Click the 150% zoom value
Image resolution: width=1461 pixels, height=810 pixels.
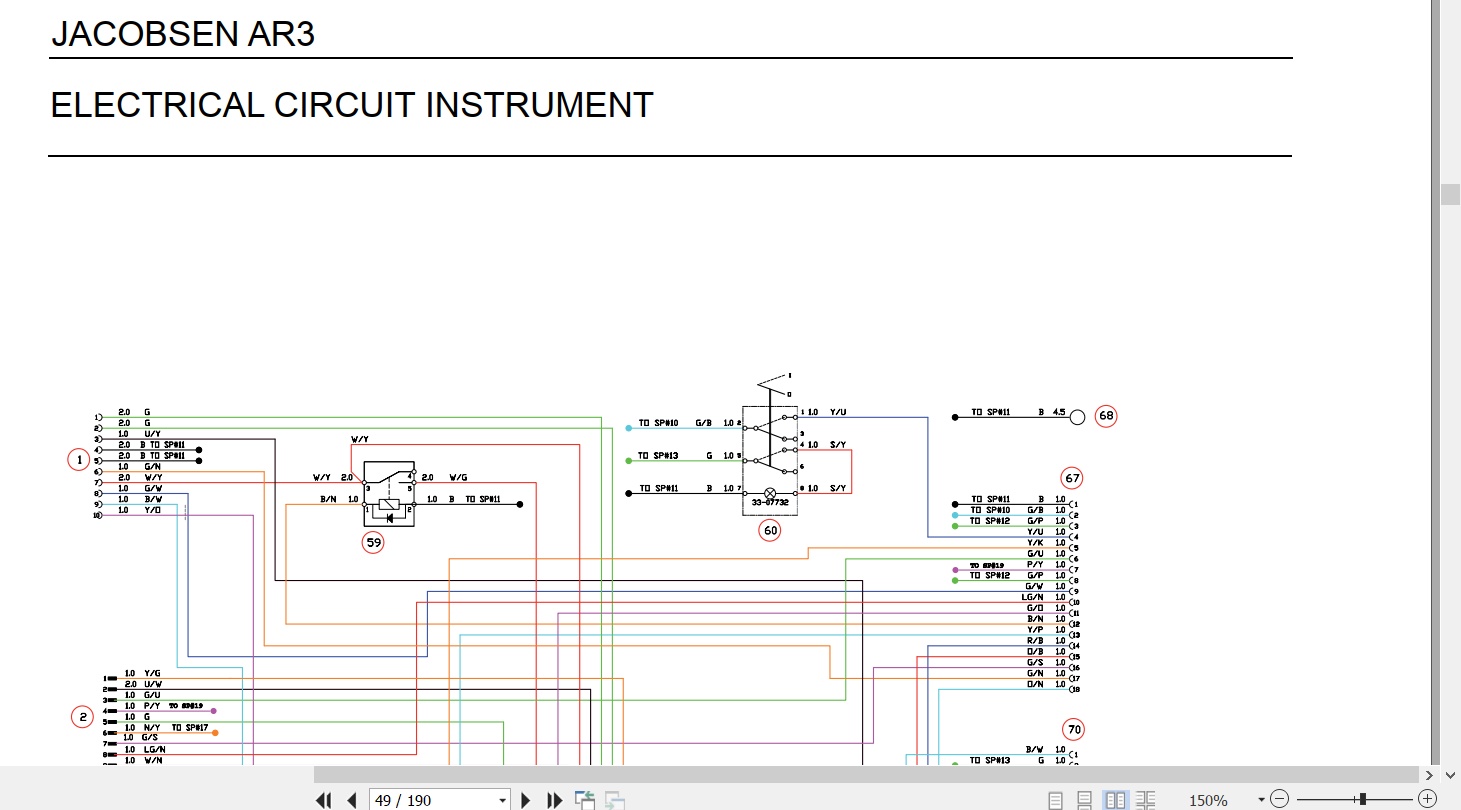pos(1208,801)
